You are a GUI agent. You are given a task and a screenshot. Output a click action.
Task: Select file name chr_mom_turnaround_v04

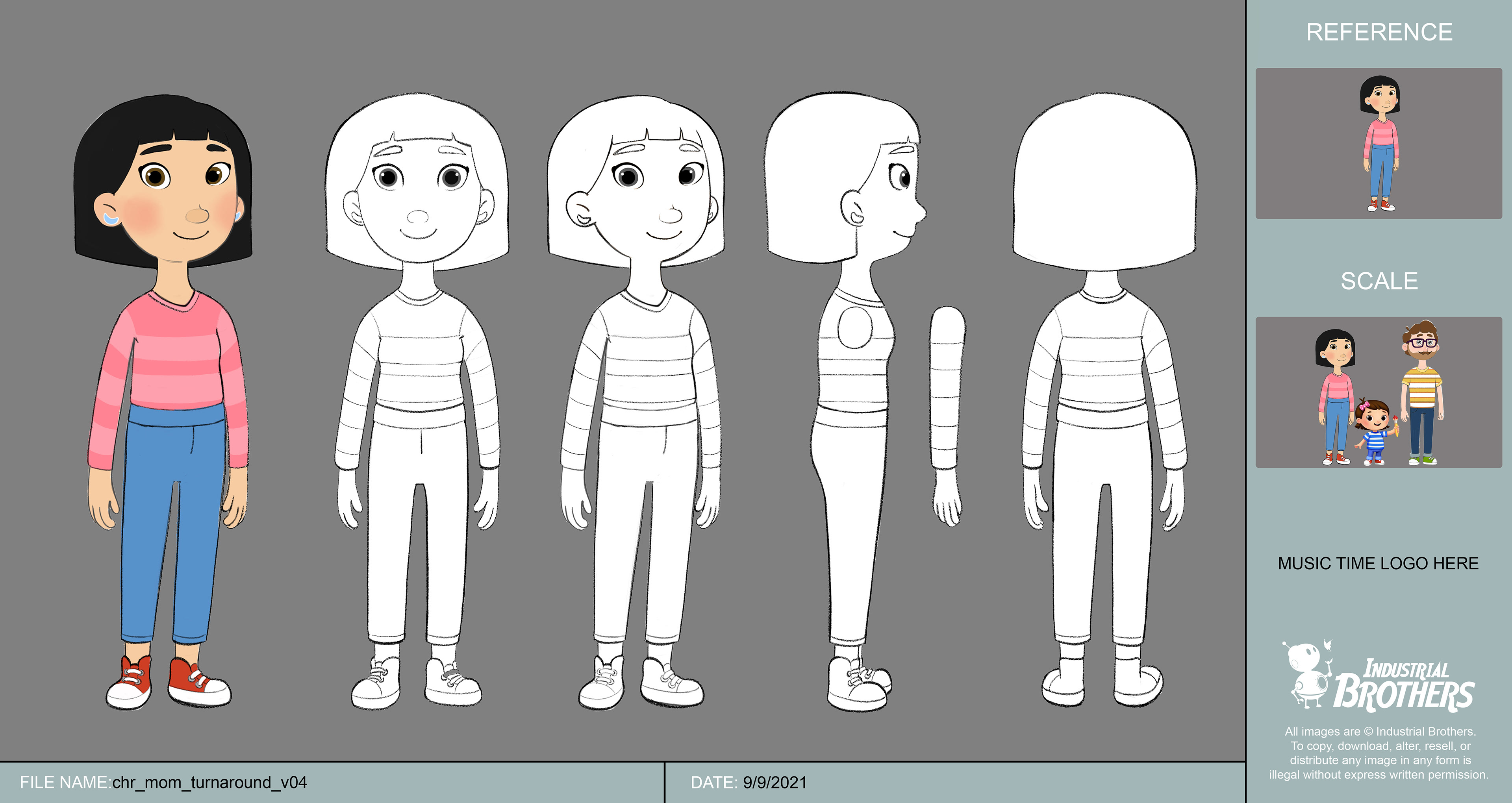click(209, 783)
